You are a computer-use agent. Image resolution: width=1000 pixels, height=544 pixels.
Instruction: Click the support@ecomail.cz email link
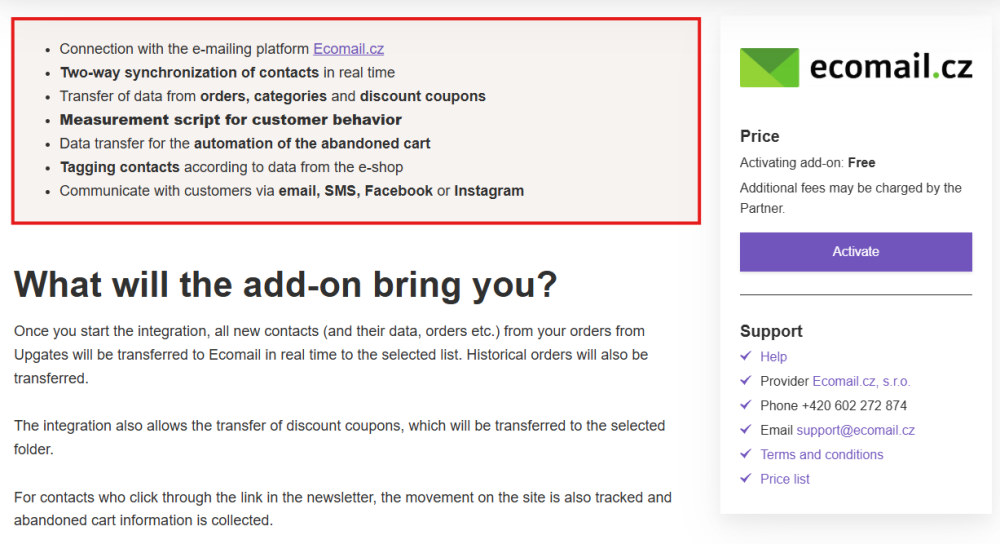coord(855,430)
